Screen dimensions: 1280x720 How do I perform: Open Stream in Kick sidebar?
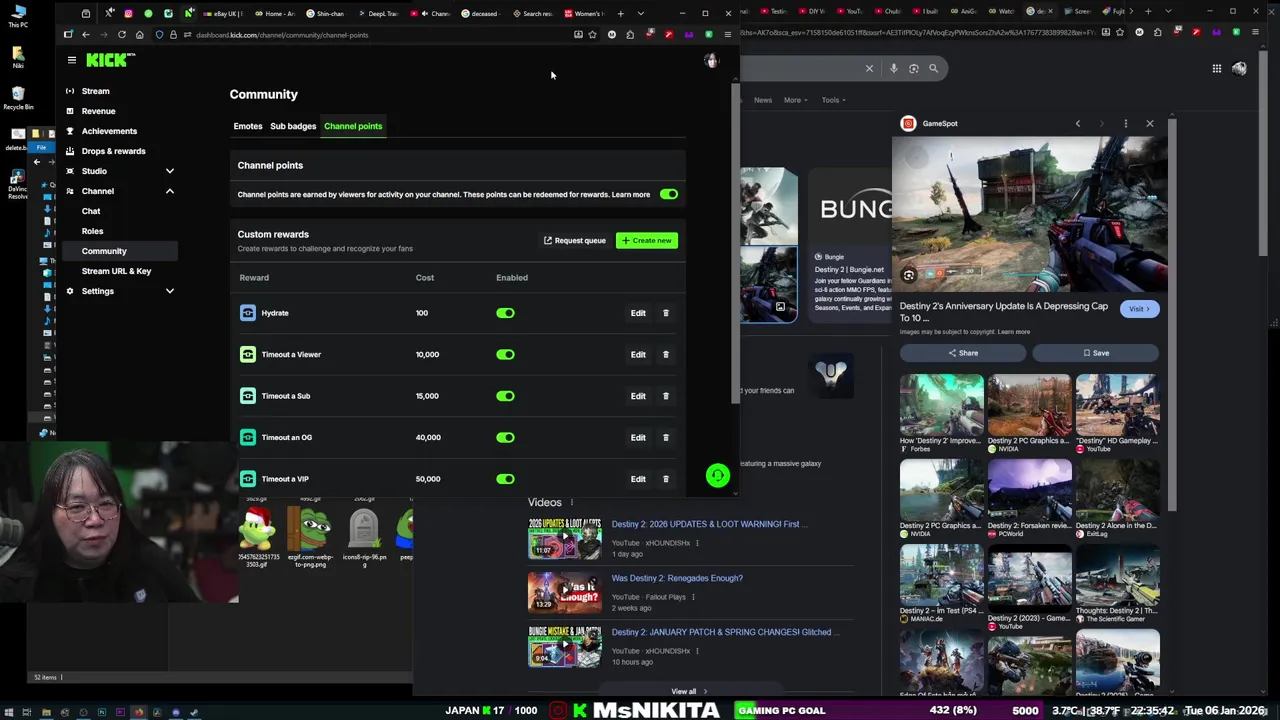pyautogui.click(x=96, y=91)
